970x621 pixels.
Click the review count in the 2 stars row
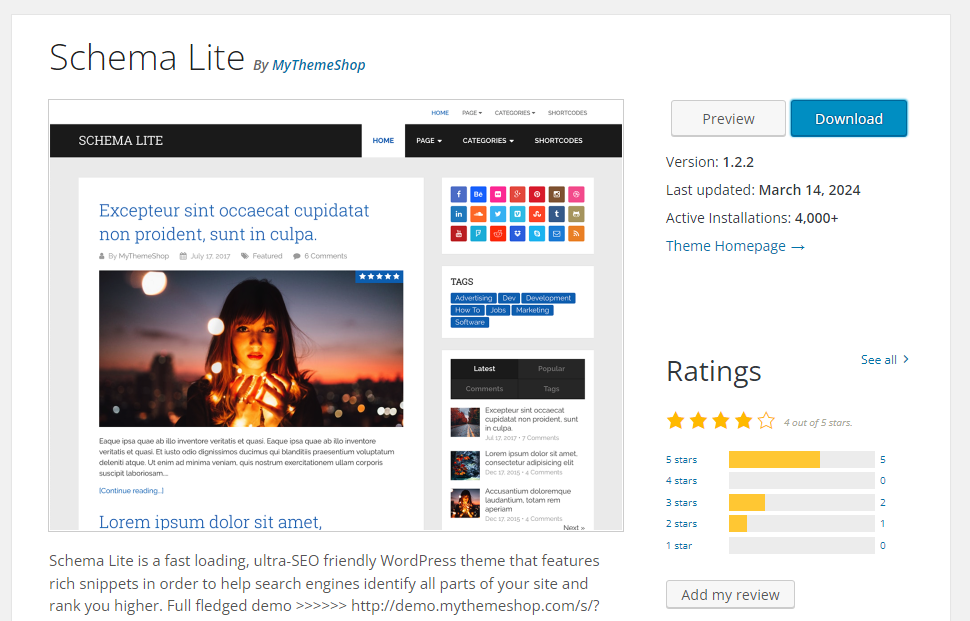883,524
